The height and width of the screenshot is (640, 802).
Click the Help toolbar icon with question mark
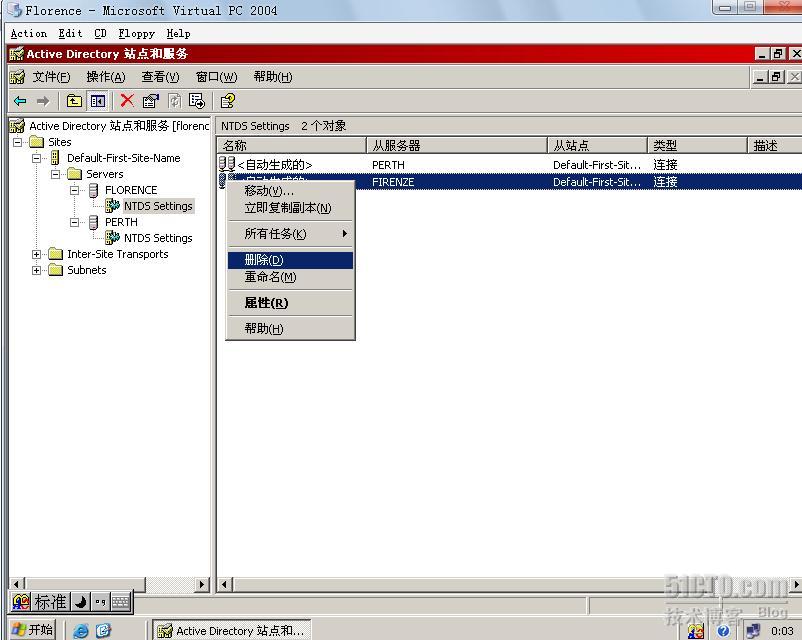click(228, 101)
